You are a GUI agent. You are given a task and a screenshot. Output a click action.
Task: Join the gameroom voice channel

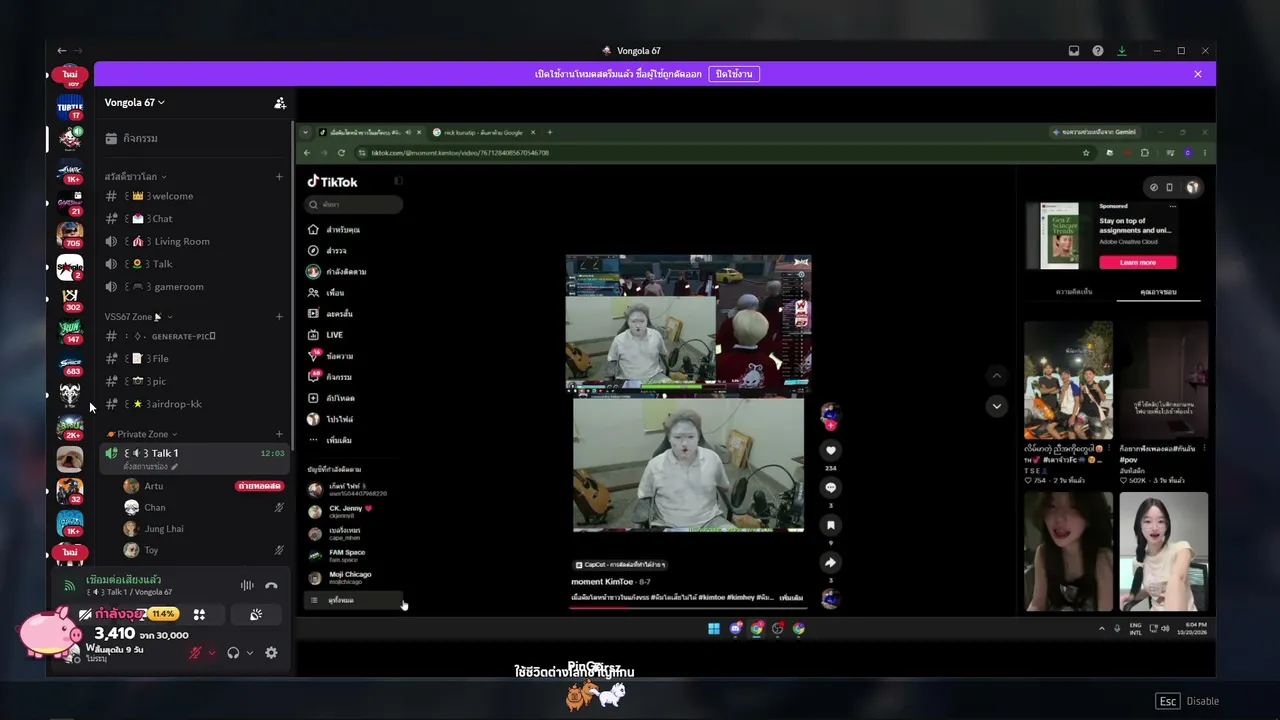[x=195, y=287]
